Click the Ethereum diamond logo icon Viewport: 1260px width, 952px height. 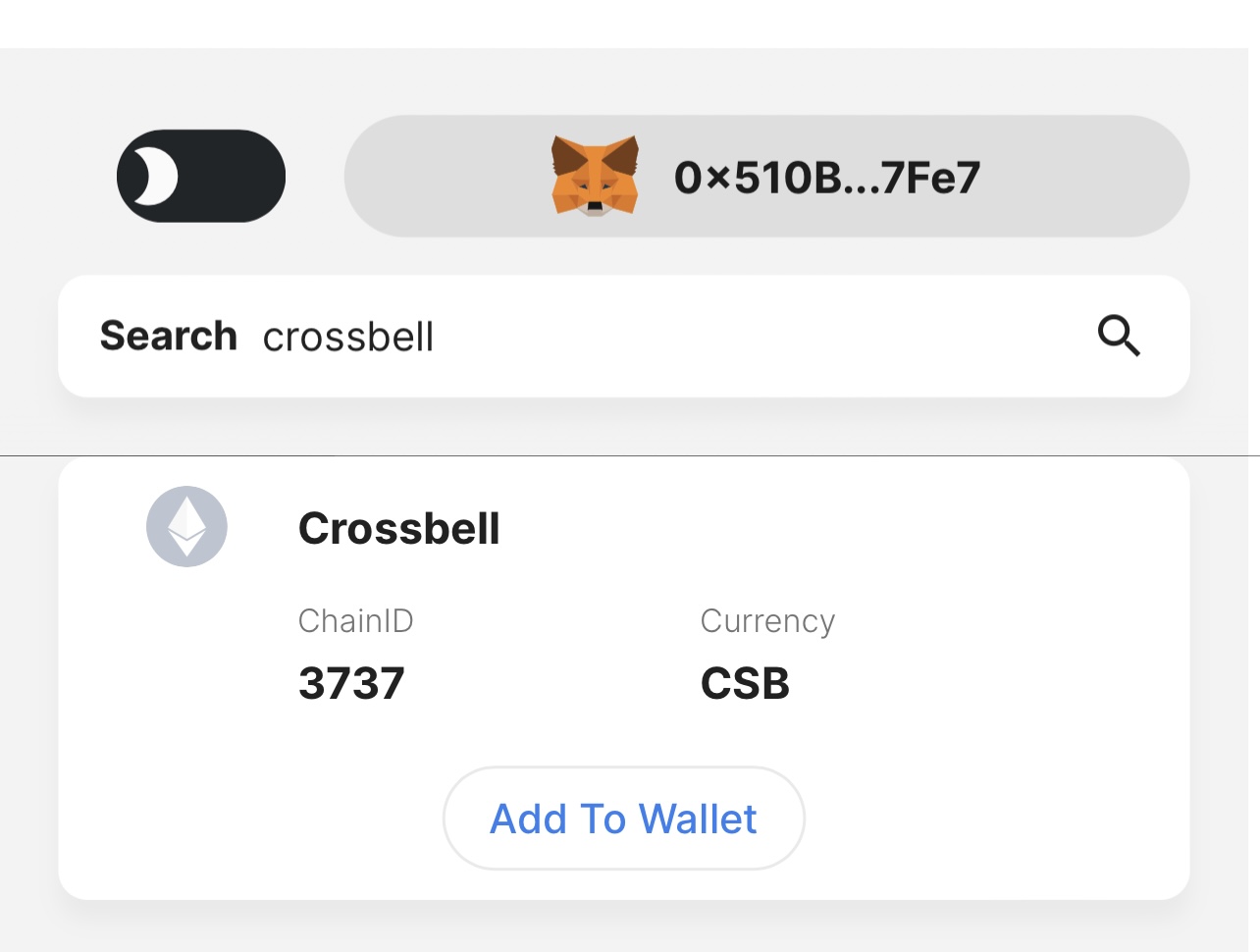(x=186, y=527)
